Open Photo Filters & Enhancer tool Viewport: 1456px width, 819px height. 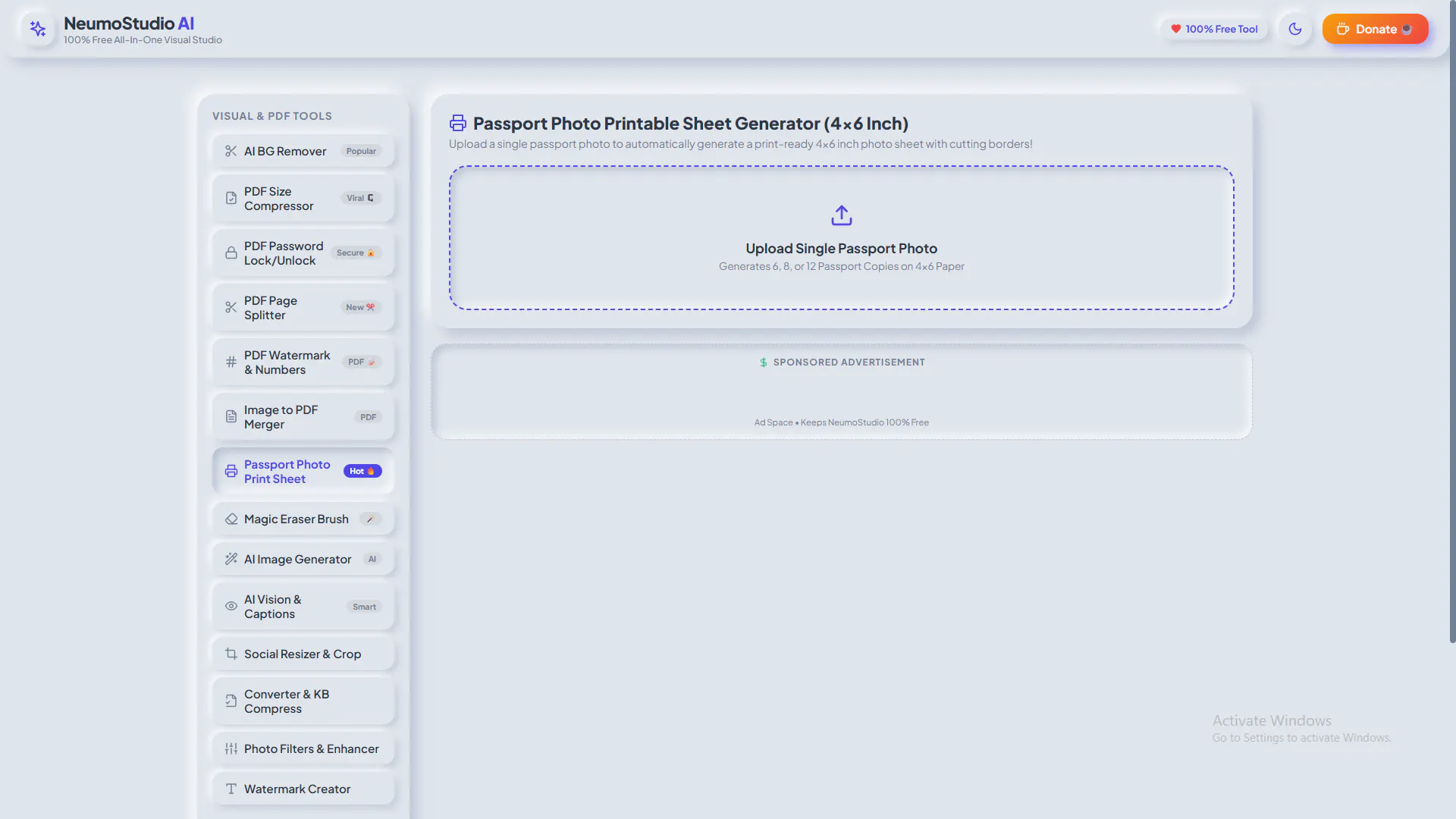click(x=303, y=748)
